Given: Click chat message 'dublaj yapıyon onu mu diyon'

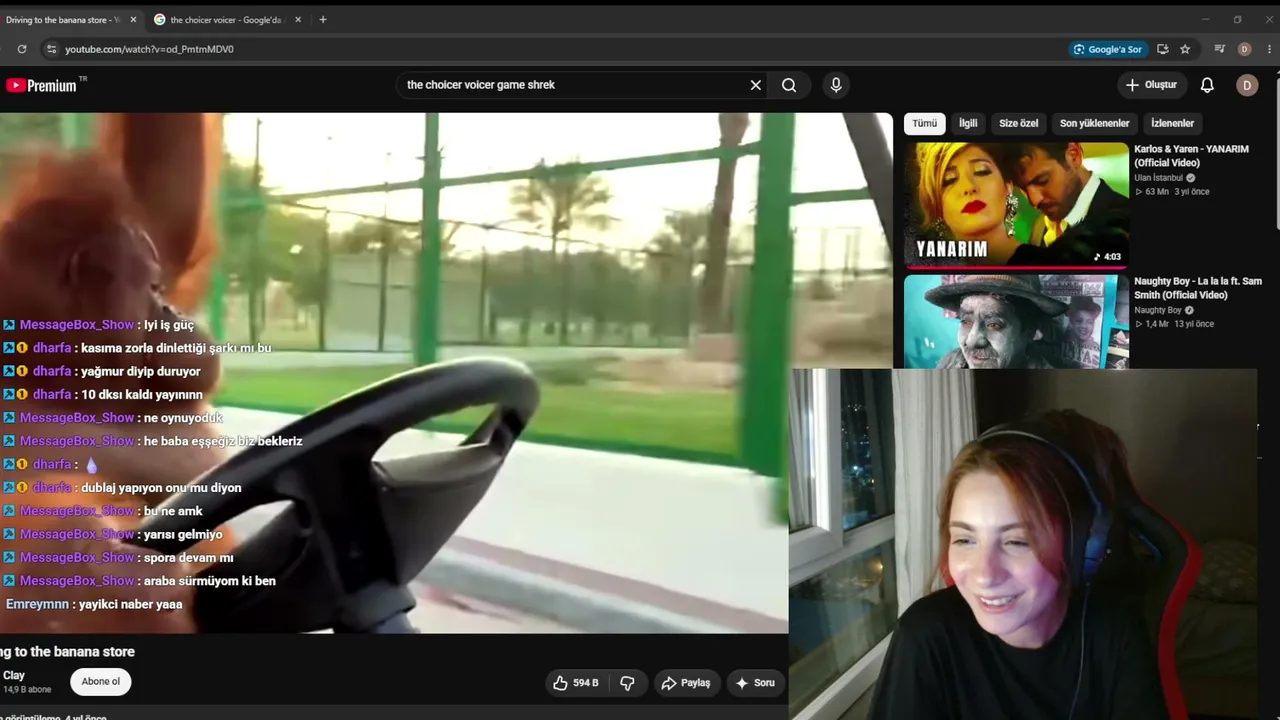Looking at the screenshot, I should coord(161,488).
